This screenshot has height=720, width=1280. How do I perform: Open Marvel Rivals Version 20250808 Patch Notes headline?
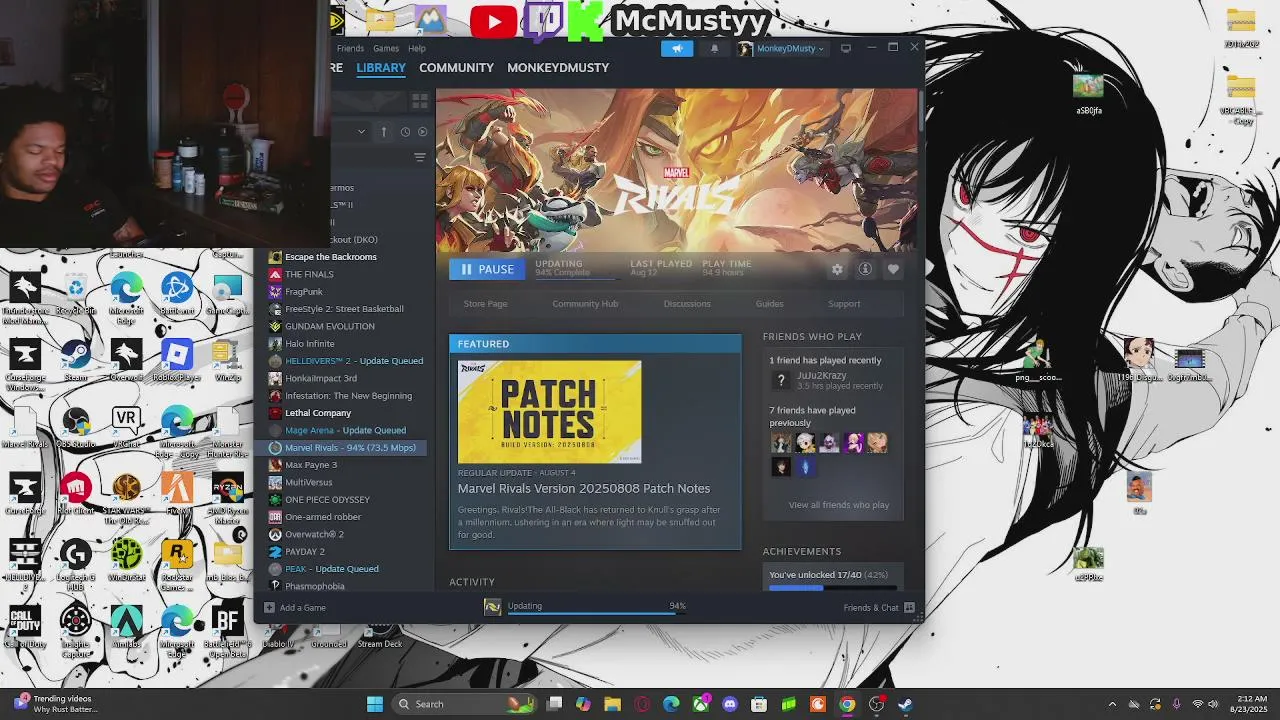584,489
